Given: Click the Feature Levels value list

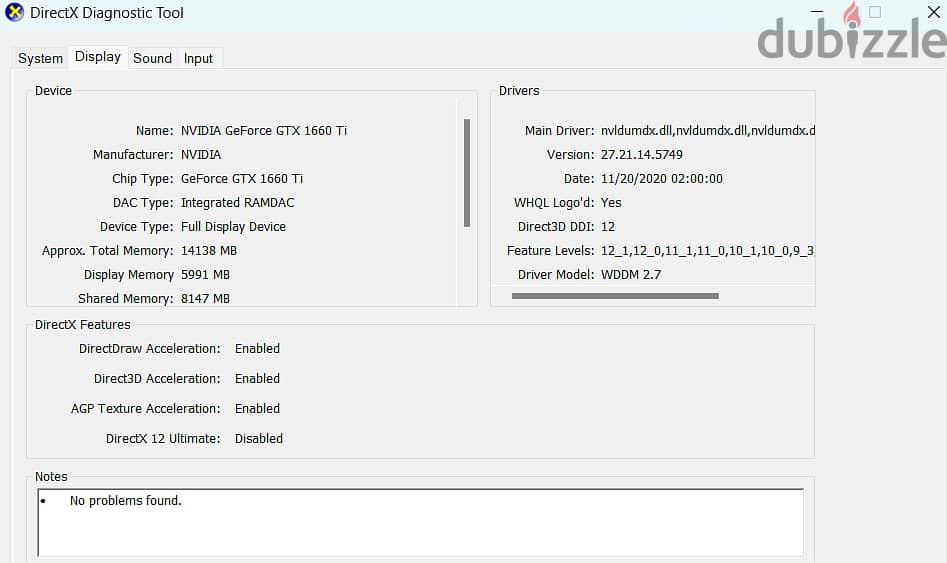Looking at the screenshot, I should click(706, 251).
